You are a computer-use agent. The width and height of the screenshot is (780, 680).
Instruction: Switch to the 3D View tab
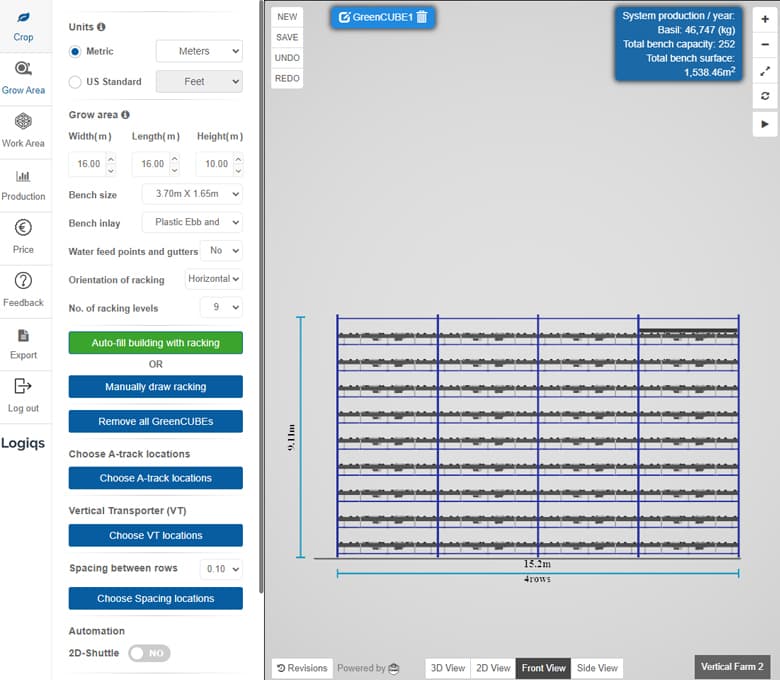tap(447, 668)
